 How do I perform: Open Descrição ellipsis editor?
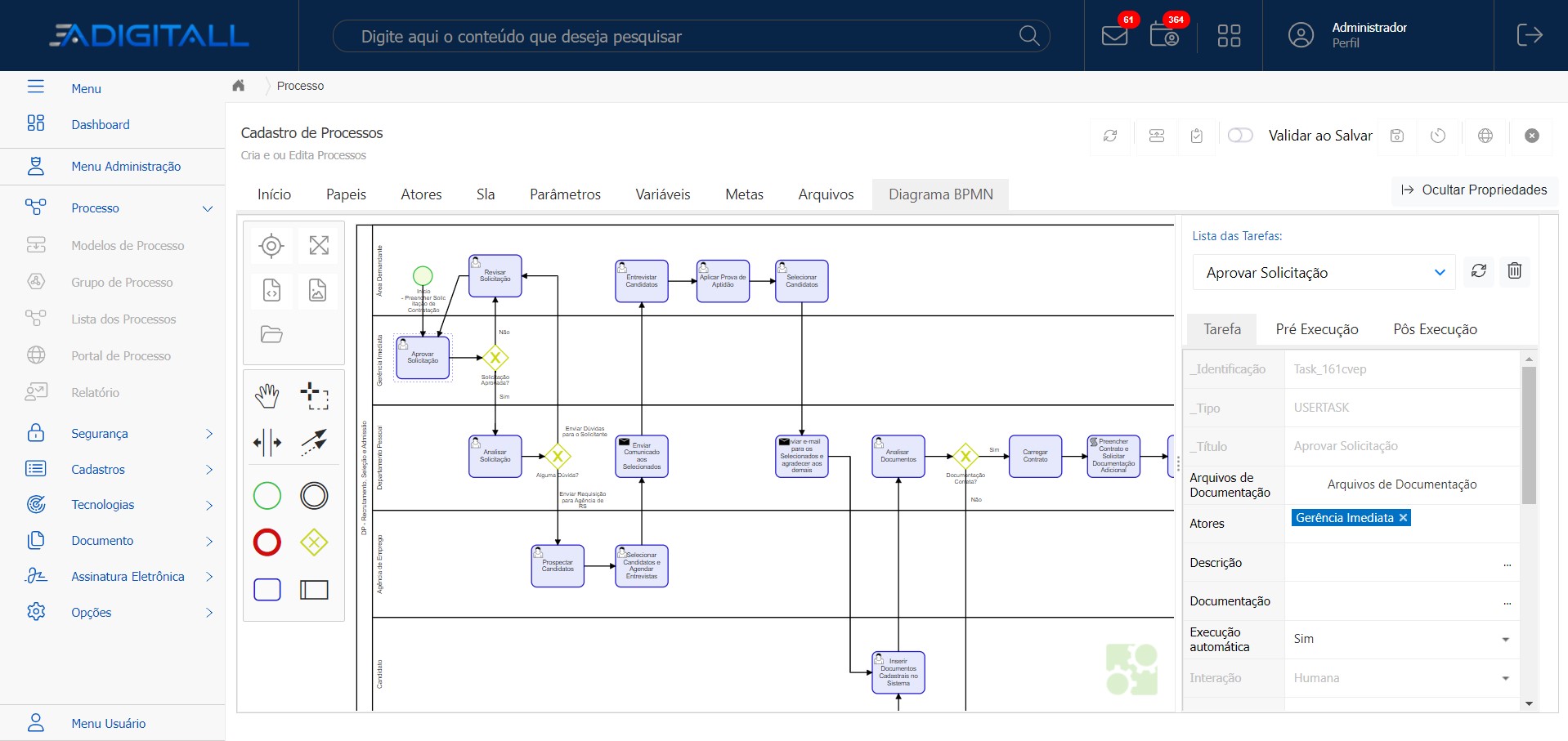[x=1507, y=564]
